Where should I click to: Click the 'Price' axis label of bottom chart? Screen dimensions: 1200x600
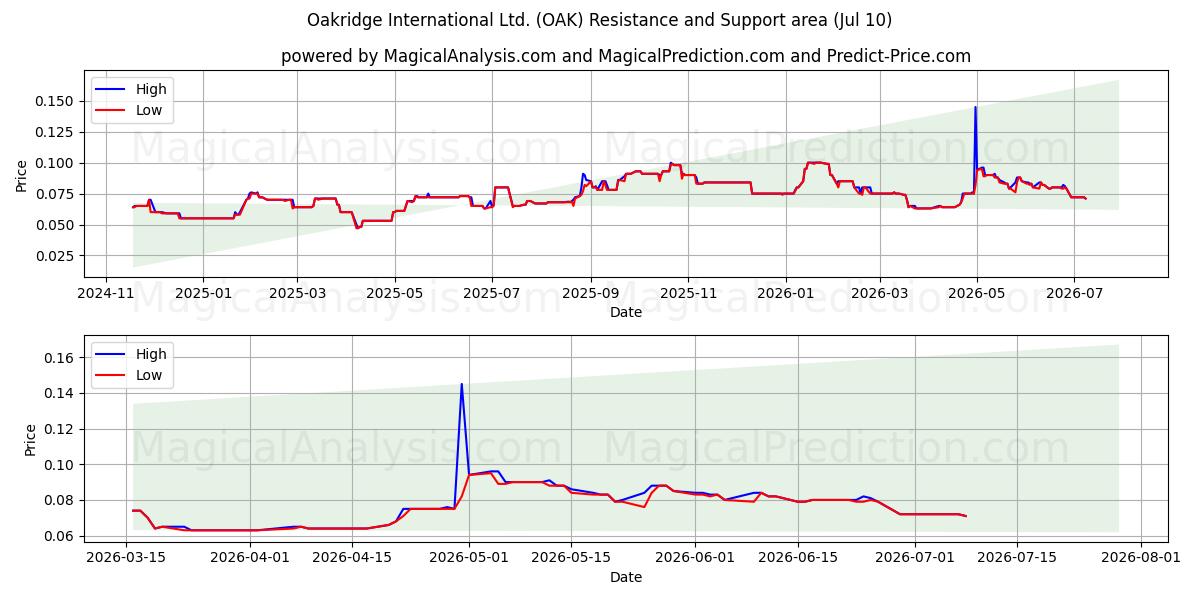[30, 440]
